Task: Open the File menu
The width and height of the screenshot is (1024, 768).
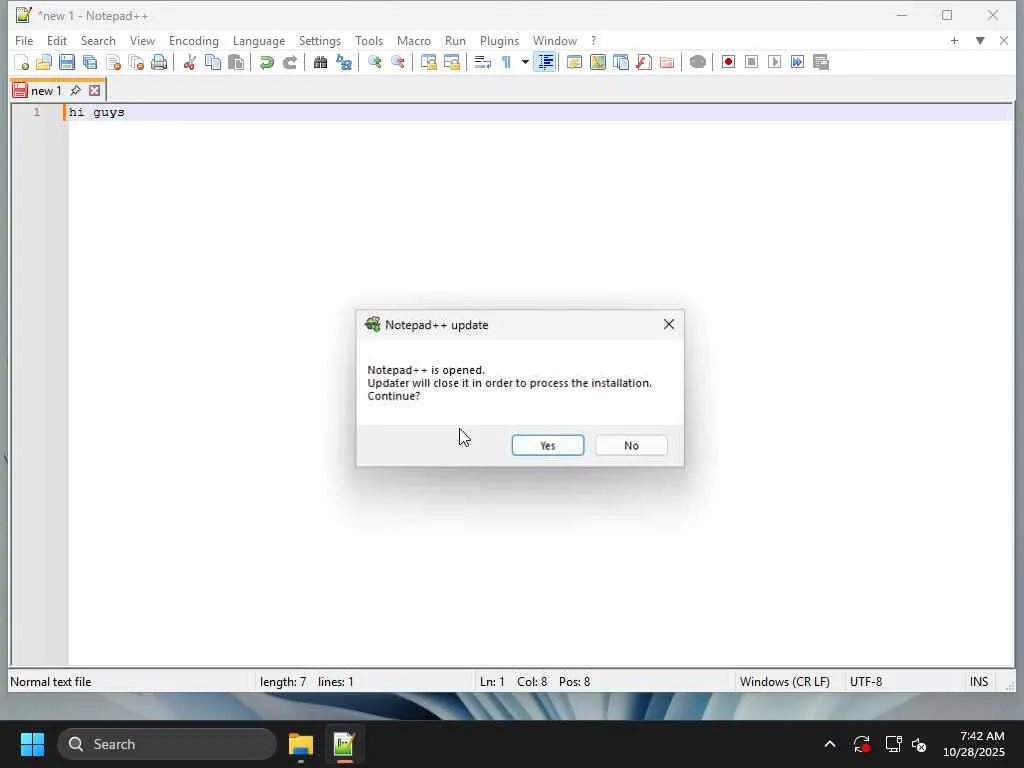Action: 24,40
